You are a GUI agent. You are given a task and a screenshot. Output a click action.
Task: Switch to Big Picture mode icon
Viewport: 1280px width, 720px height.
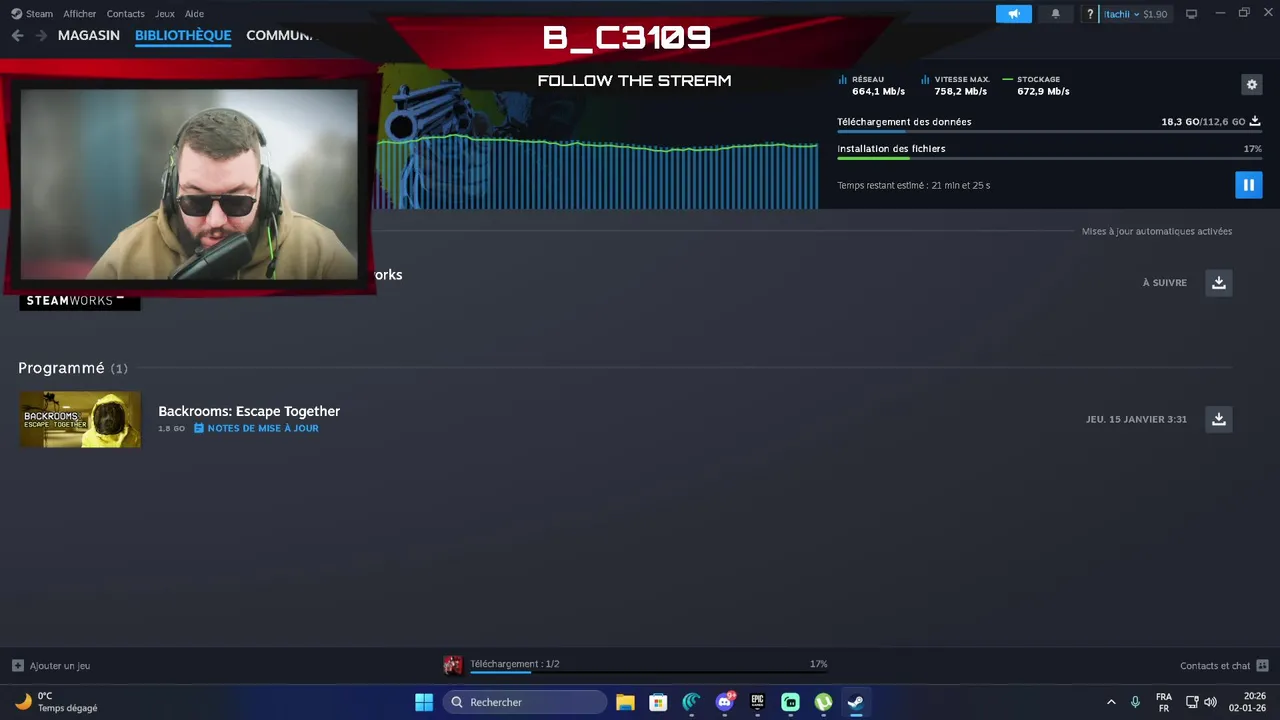point(1191,14)
